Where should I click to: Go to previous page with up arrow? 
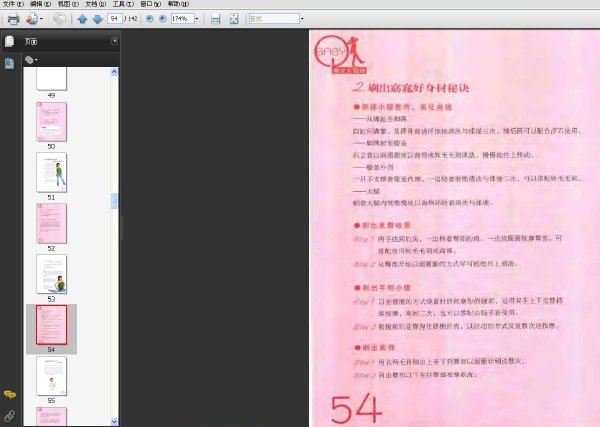(82, 19)
